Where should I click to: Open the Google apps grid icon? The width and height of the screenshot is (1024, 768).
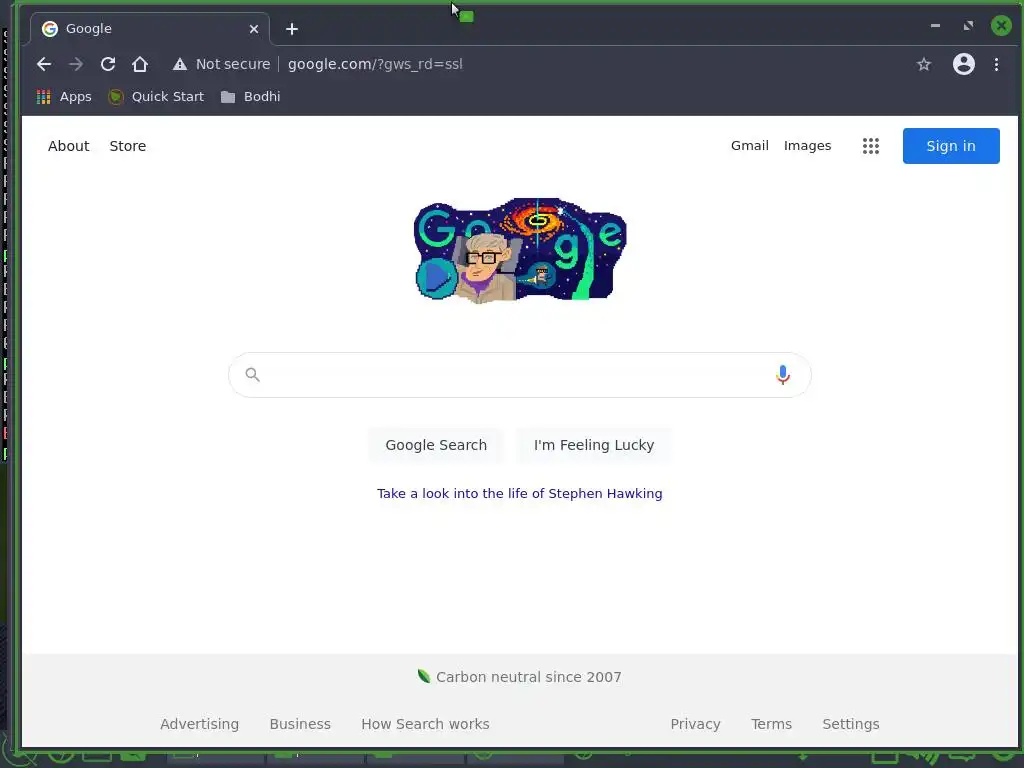(871, 146)
